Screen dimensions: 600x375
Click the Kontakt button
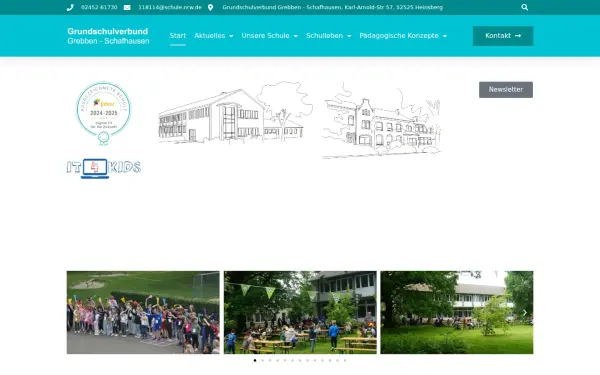point(503,36)
